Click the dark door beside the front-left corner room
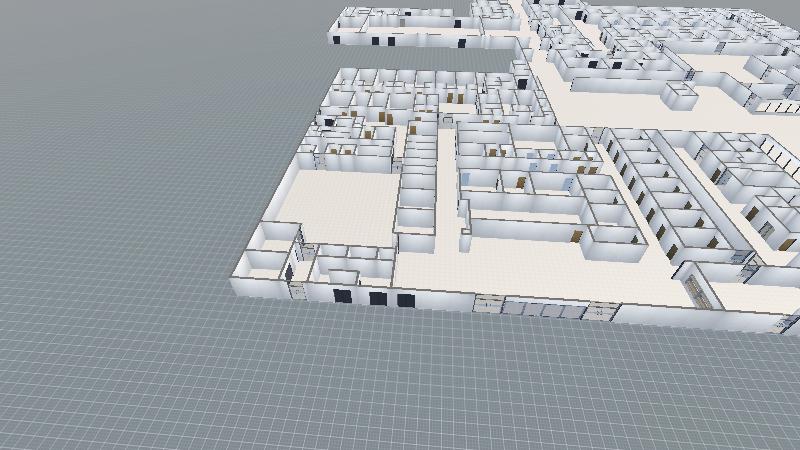 289,272
